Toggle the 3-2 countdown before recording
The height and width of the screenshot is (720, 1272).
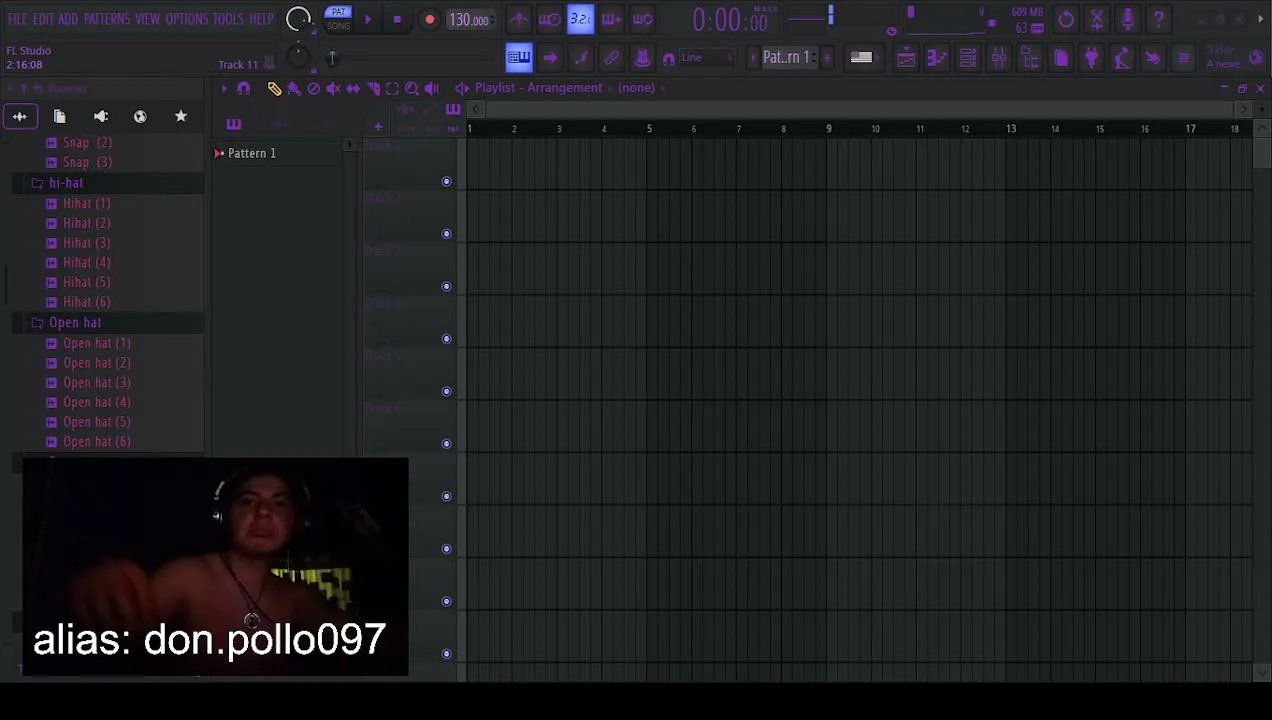(x=580, y=19)
